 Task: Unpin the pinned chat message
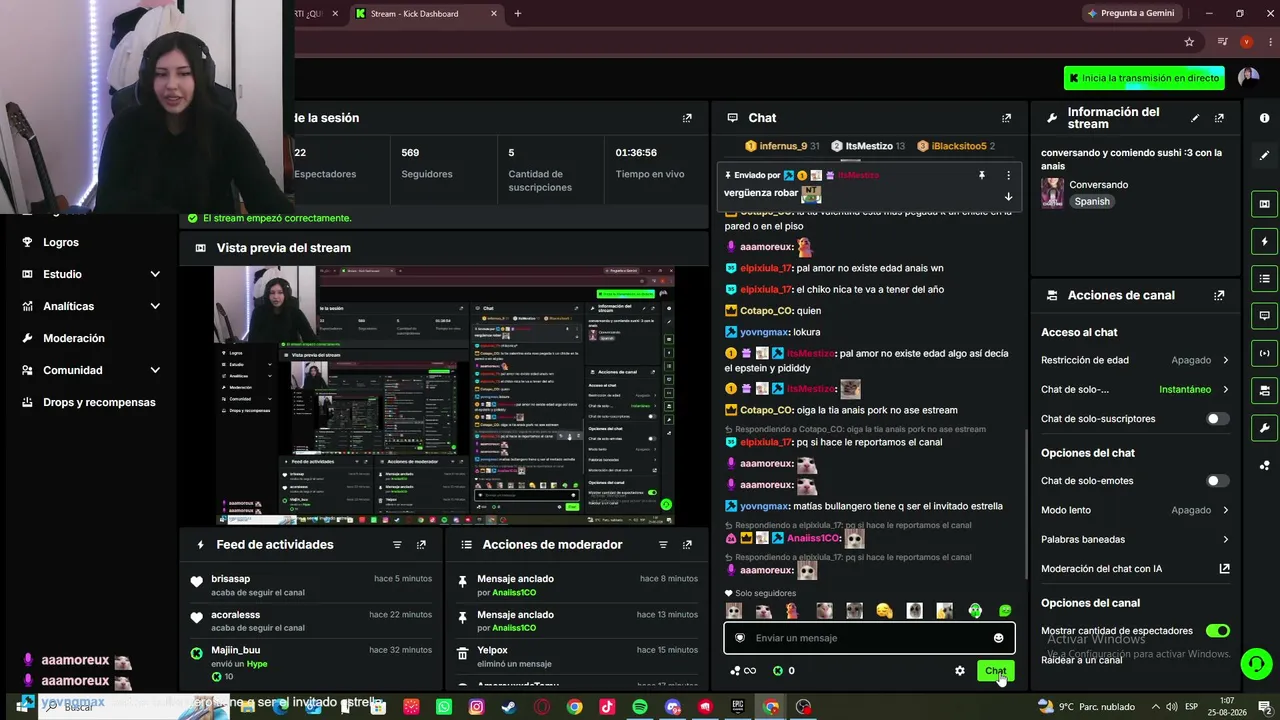pos(982,175)
